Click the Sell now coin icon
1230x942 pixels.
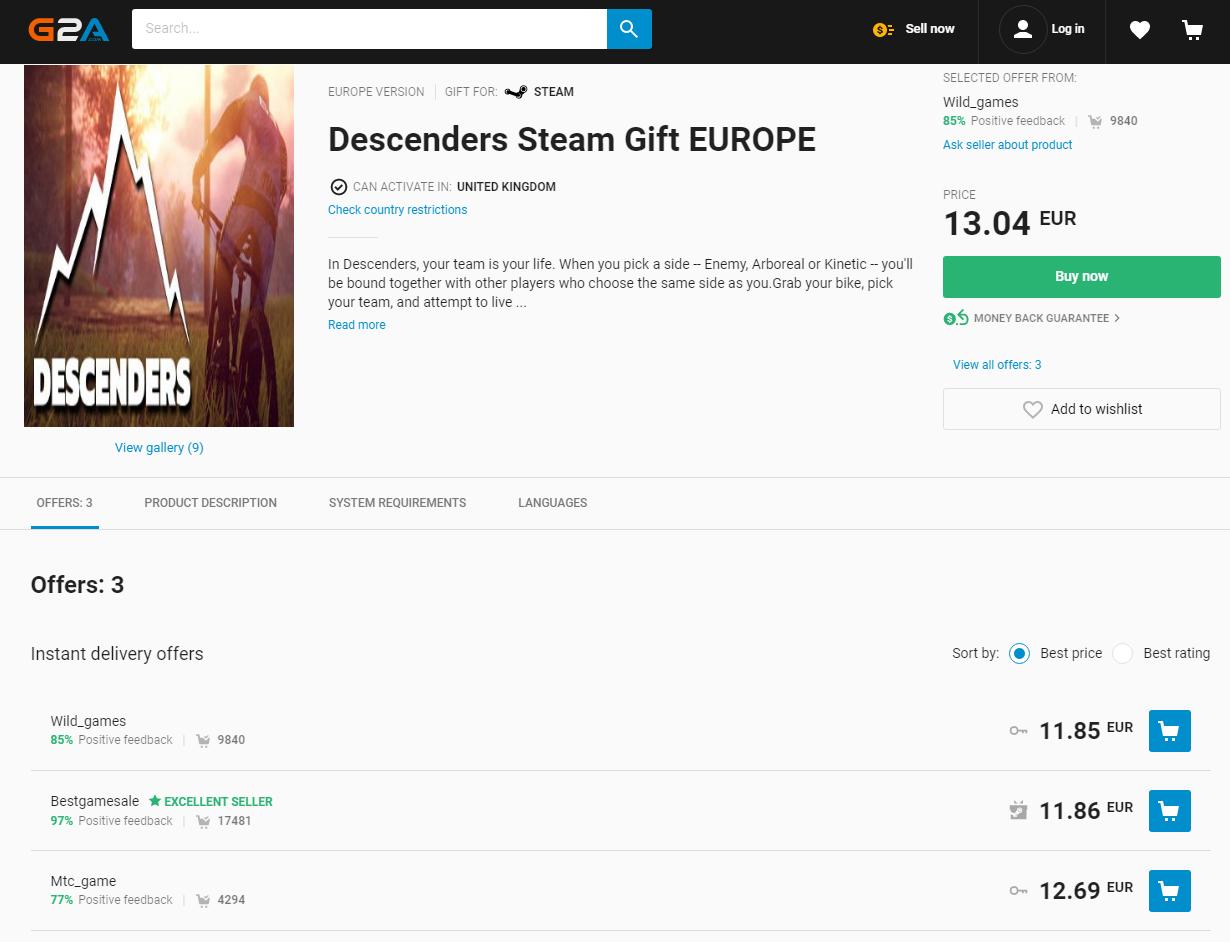pyautogui.click(x=881, y=29)
